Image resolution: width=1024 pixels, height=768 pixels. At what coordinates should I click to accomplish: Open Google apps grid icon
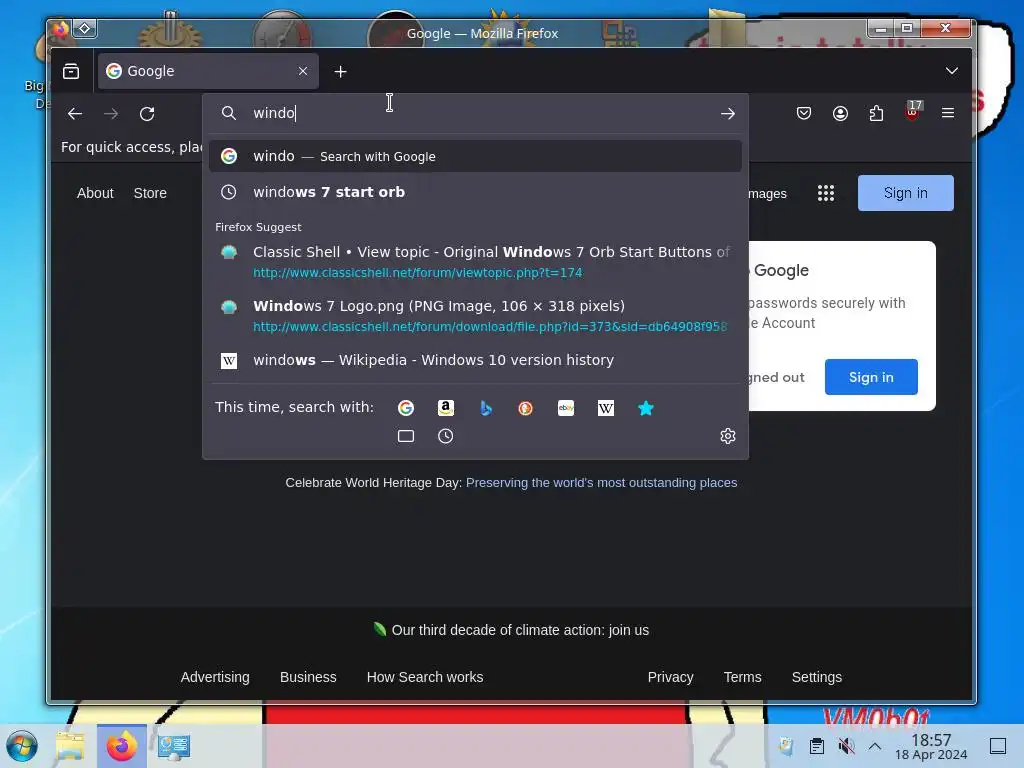click(826, 193)
